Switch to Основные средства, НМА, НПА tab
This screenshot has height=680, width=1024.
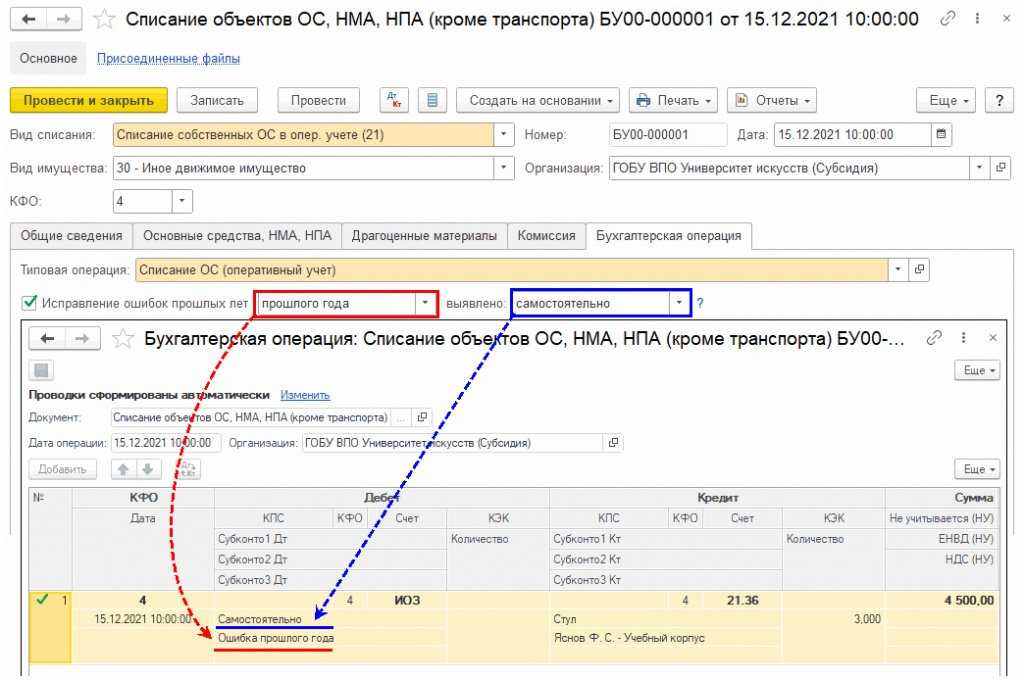click(x=237, y=236)
